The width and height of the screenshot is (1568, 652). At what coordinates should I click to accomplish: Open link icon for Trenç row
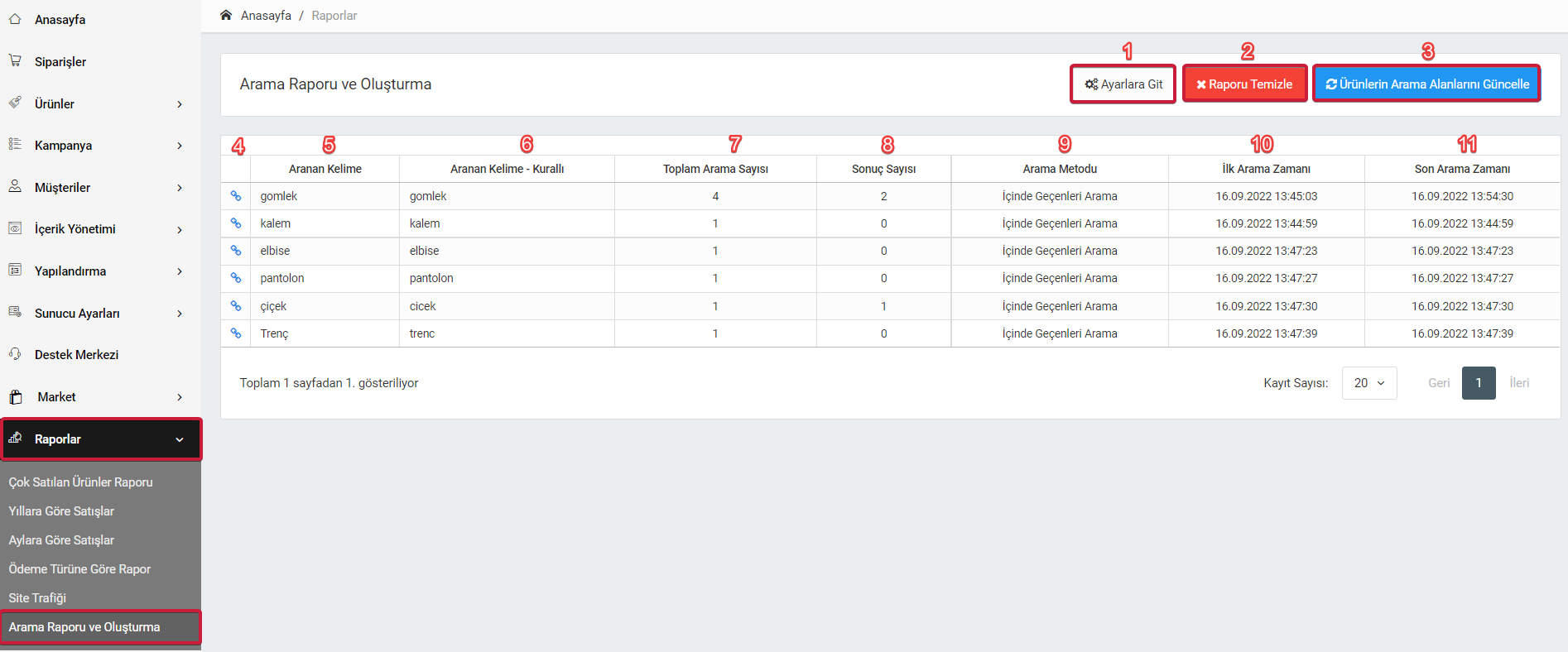pos(236,333)
